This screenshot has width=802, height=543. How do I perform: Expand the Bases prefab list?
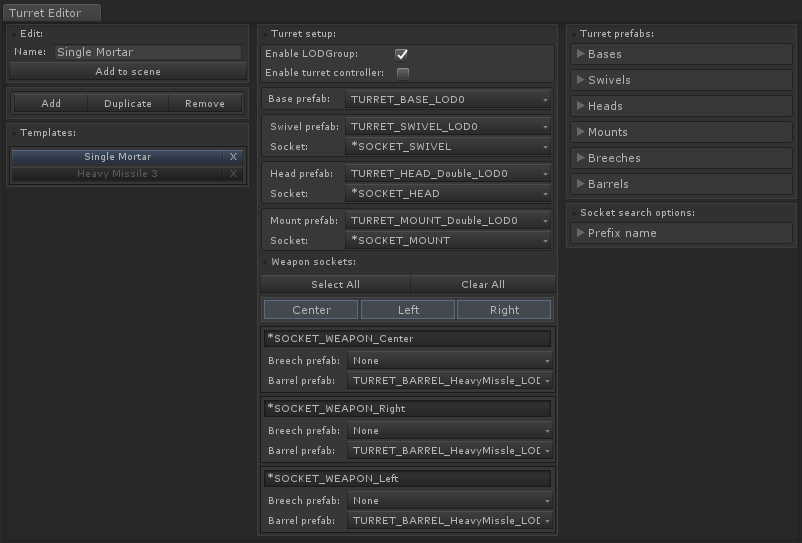point(681,54)
